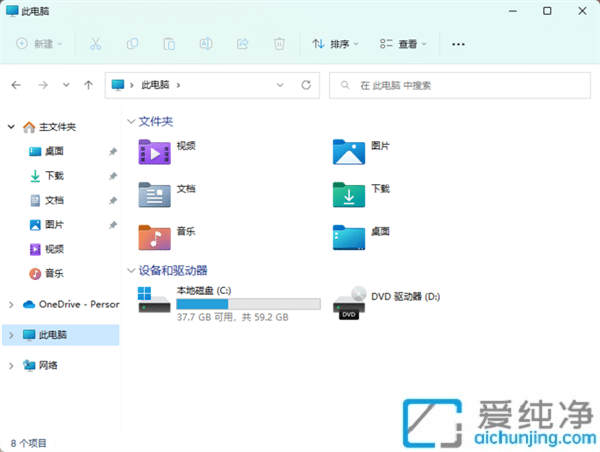
Task: Select the DVD 驱动器 (D:) icon
Action: coord(349,303)
